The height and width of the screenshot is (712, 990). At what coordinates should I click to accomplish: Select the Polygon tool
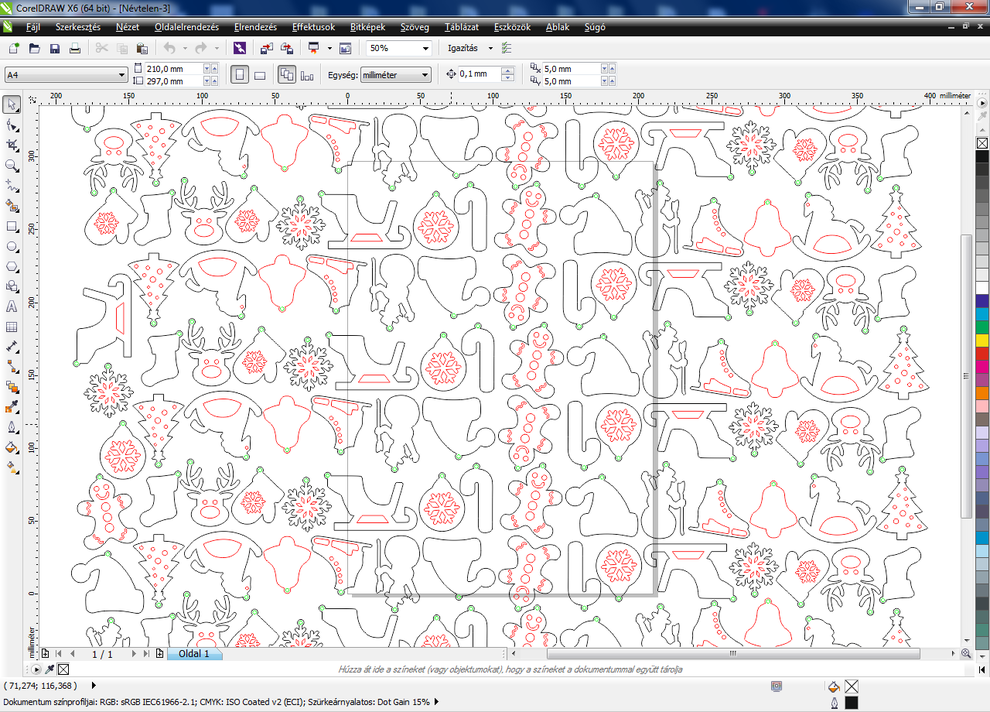(x=11, y=266)
